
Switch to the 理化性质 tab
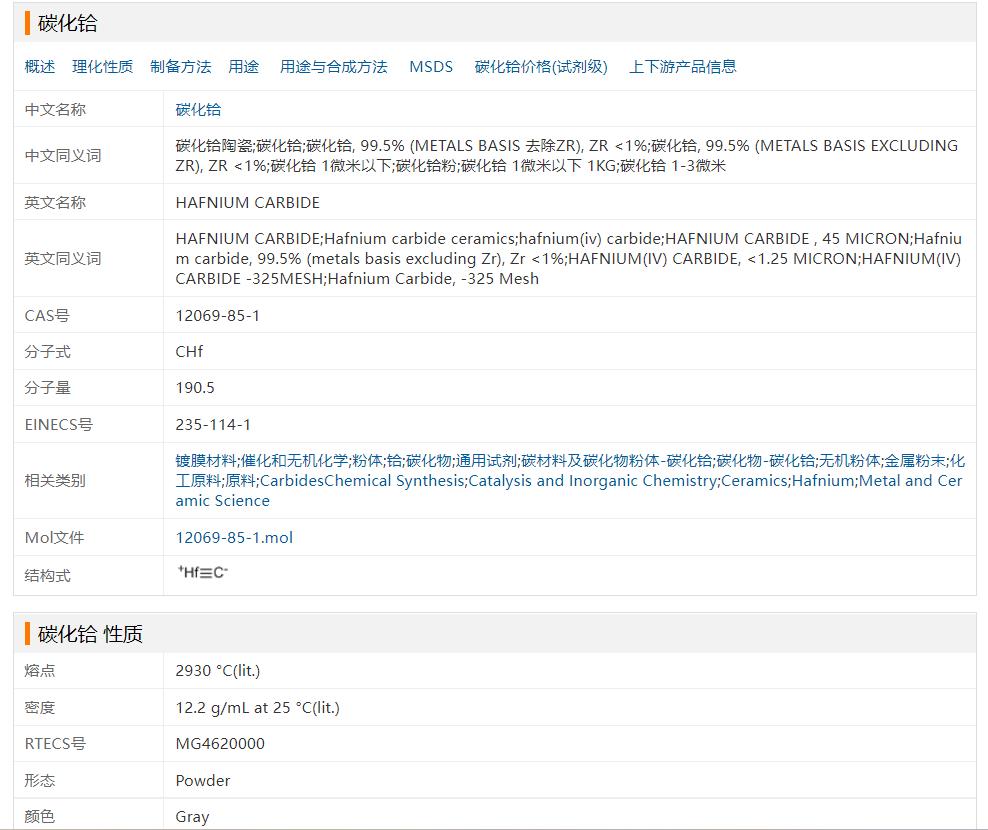(x=102, y=67)
